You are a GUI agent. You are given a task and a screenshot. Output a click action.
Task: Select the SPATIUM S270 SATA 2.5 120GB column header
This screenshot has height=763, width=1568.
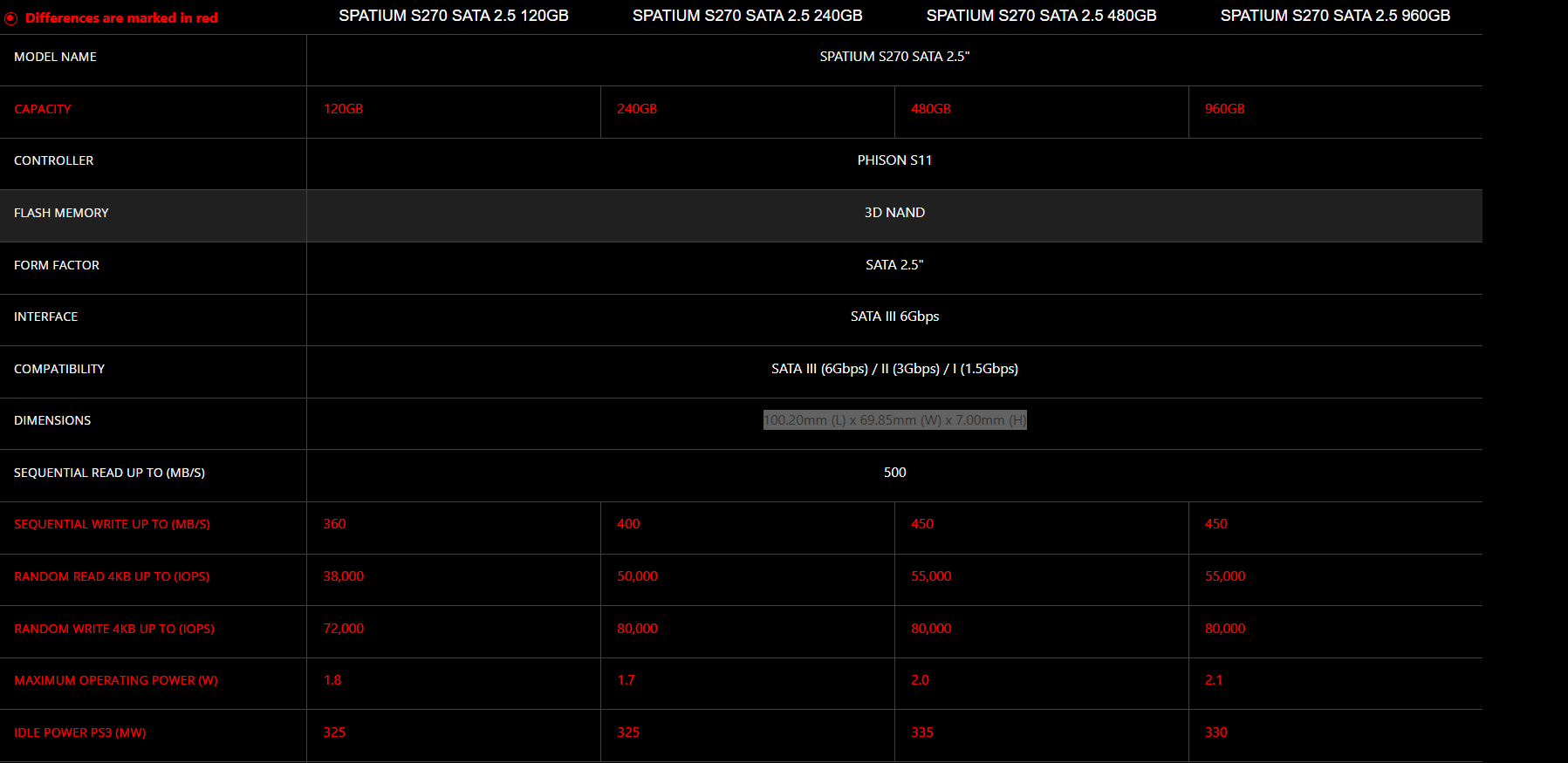click(453, 16)
